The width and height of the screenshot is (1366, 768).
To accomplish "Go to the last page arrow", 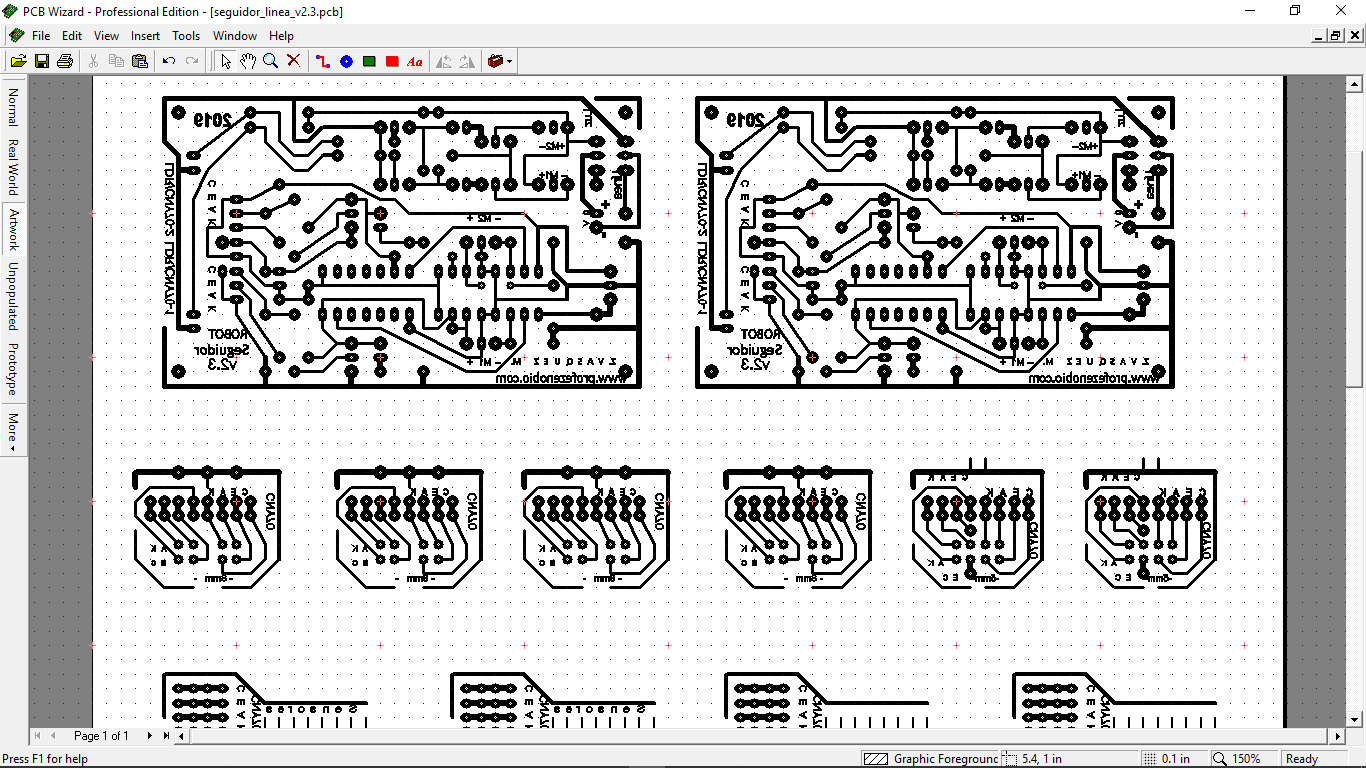I will (166, 736).
